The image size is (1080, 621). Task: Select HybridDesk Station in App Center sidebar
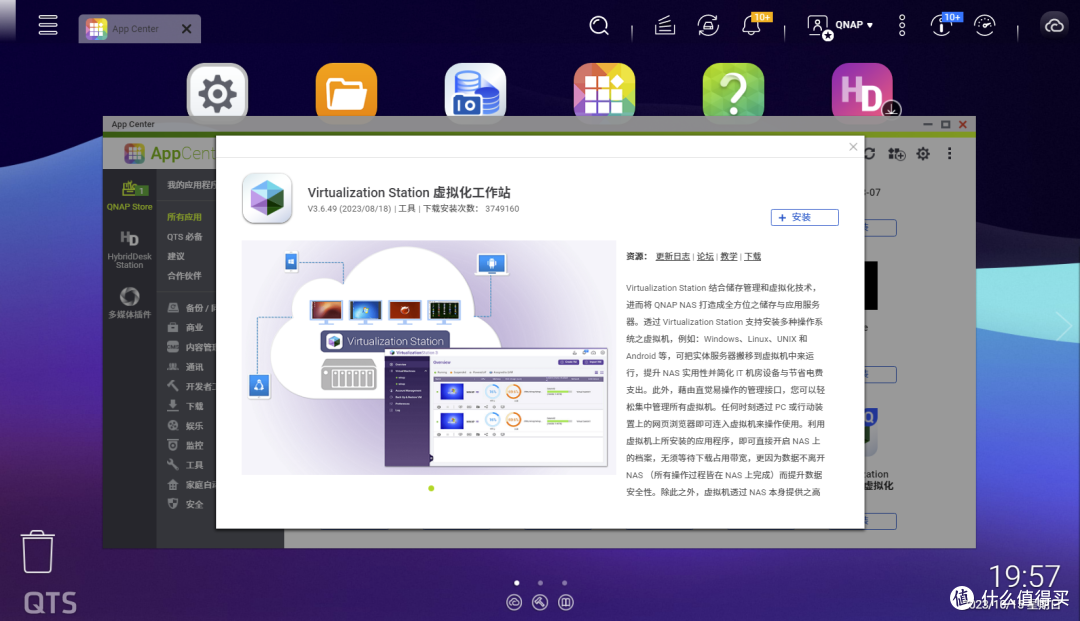point(129,249)
